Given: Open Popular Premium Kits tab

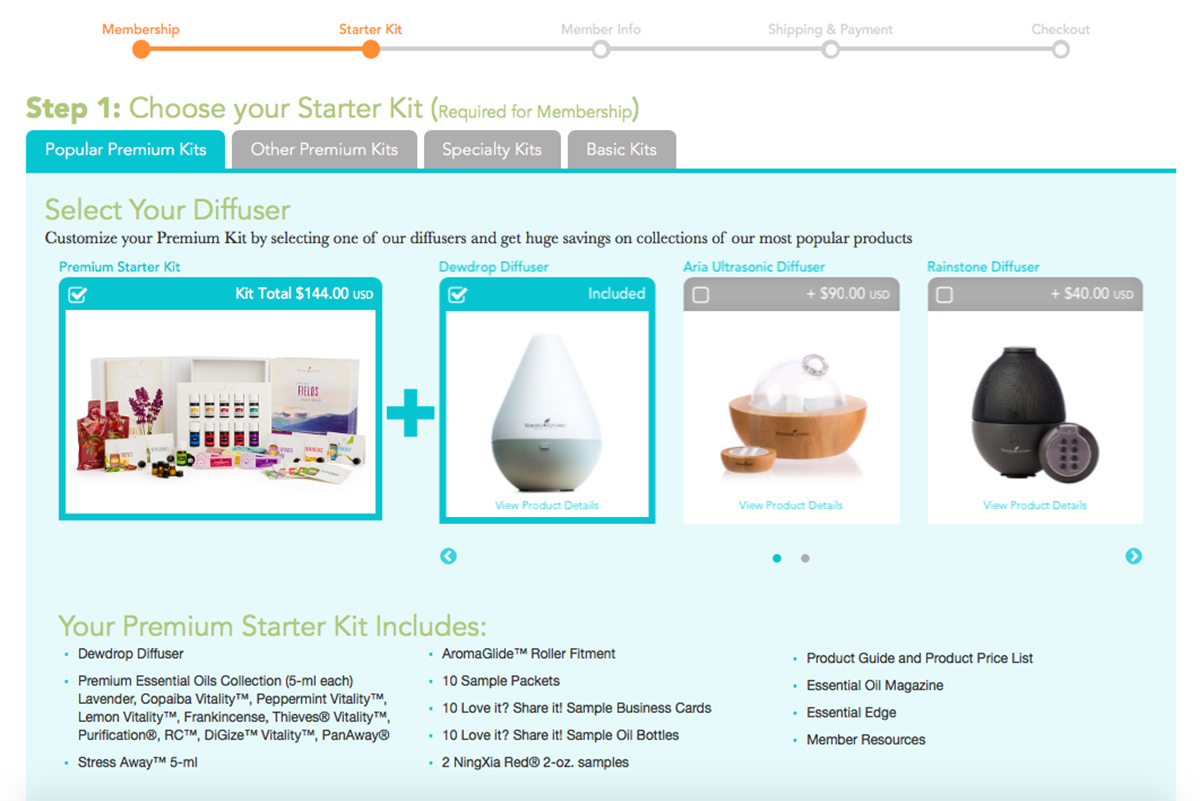Looking at the screenshot, I should pos(126,150).
